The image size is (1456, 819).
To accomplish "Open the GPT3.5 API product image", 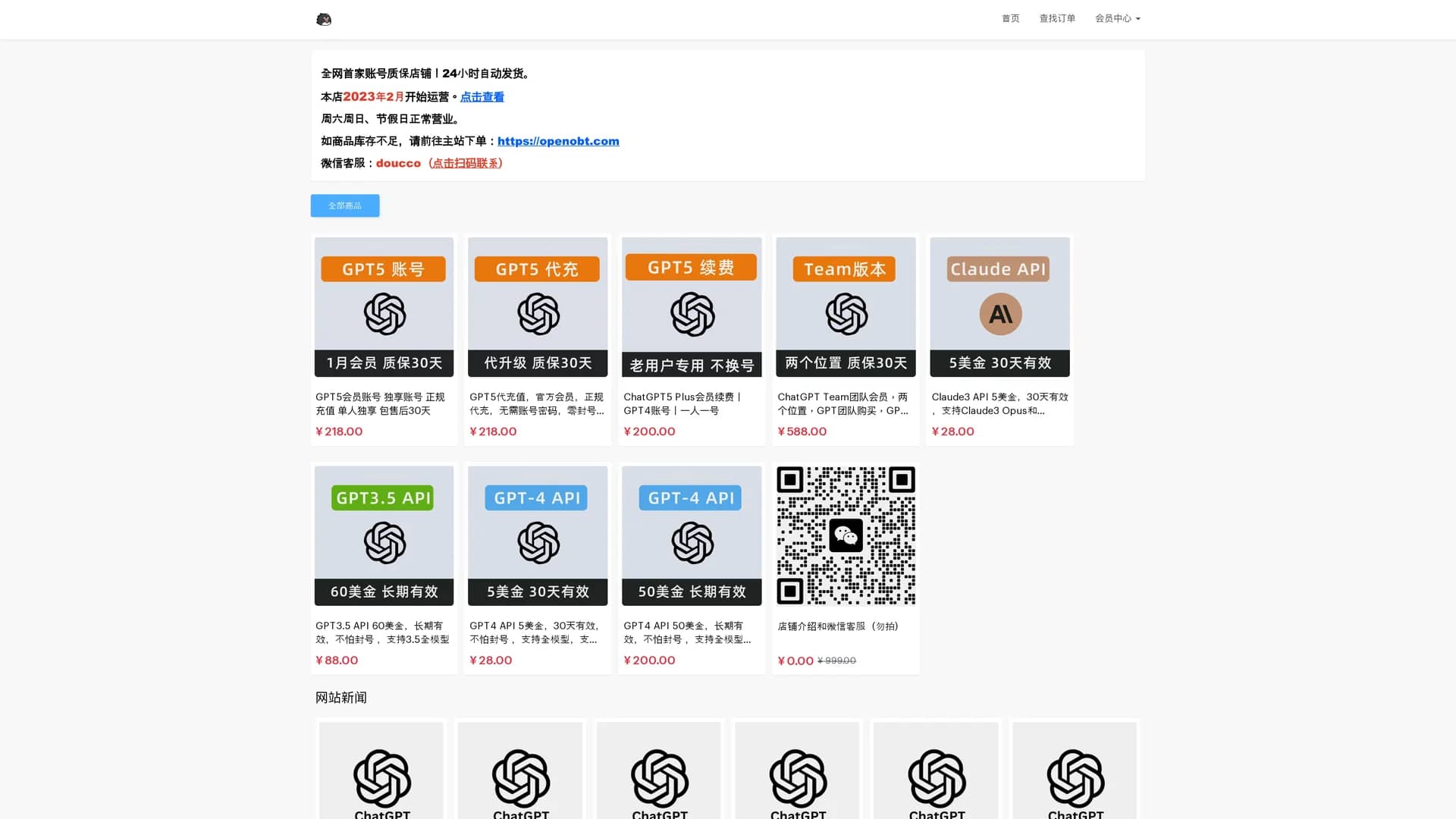I will pyautogui.click(x=384, y=535).
